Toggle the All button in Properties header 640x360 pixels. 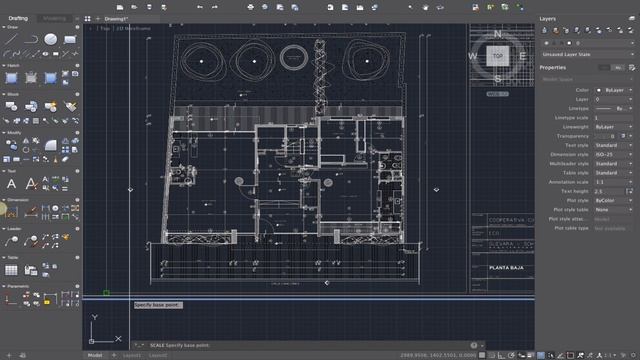pyautogui.click(x=618, y=67)
